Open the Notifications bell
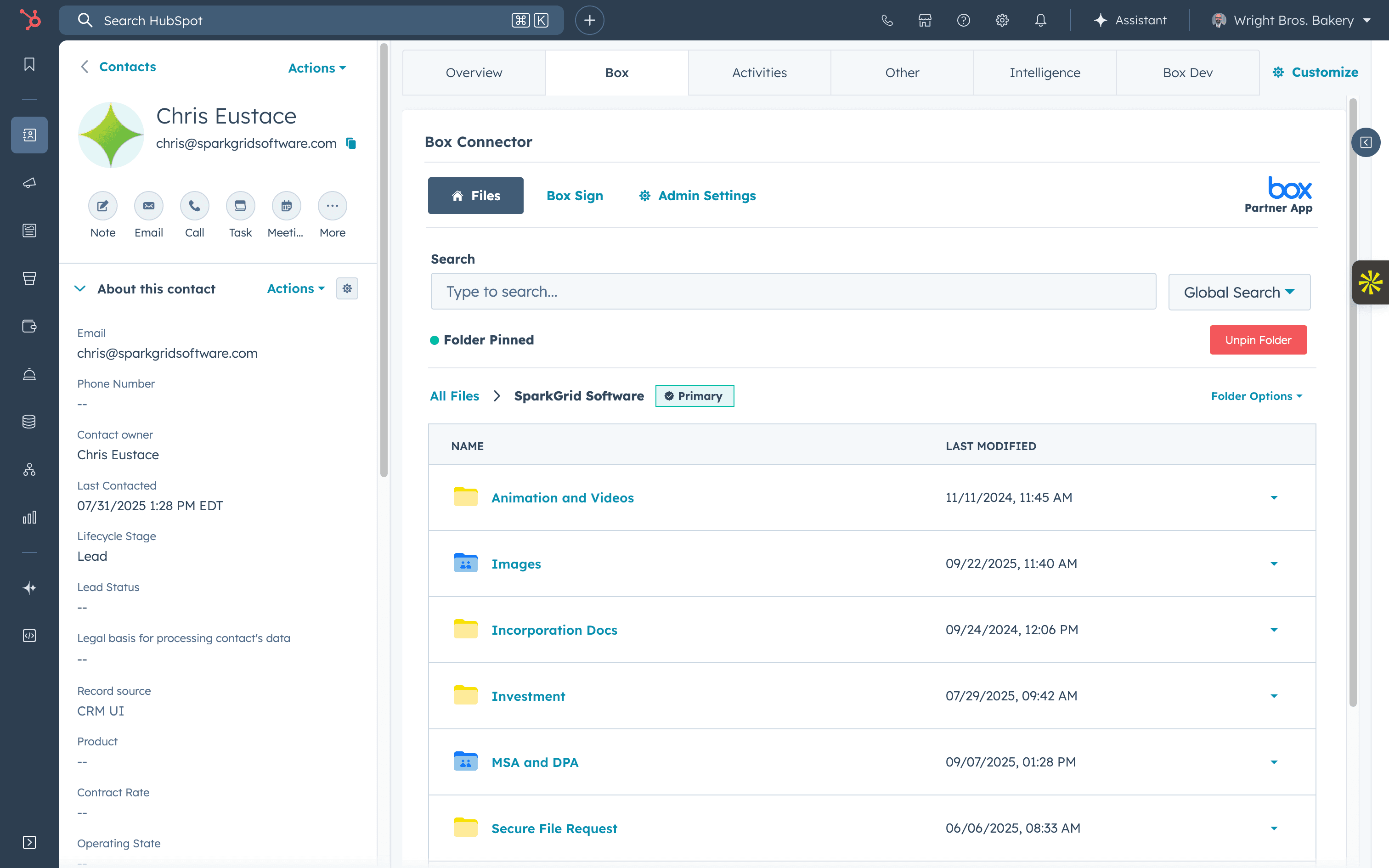The image size is (1389, 868). (x=1041, y=20)
